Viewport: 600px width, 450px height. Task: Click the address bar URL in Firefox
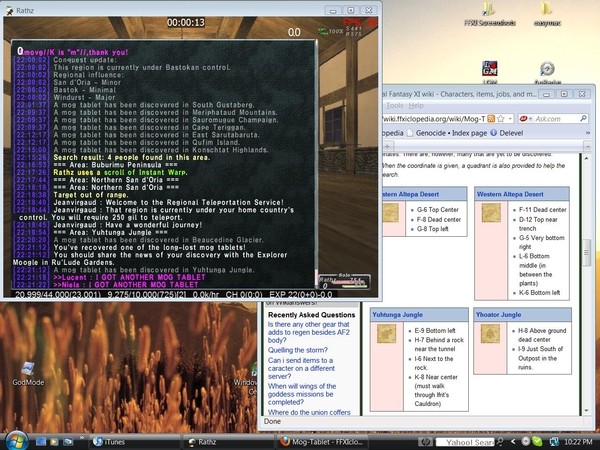(x=433, y=119)
